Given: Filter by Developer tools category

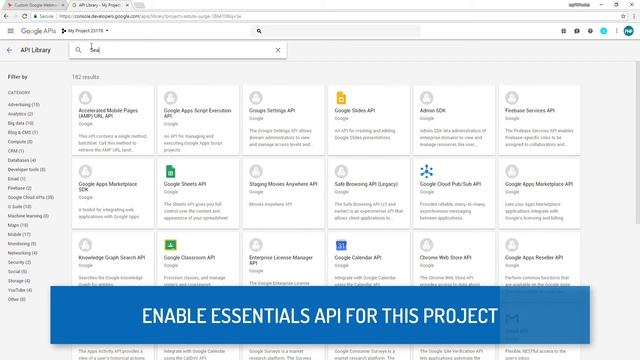Looking at the screenshot, I should pyautogui.click(x=27, y=169).
